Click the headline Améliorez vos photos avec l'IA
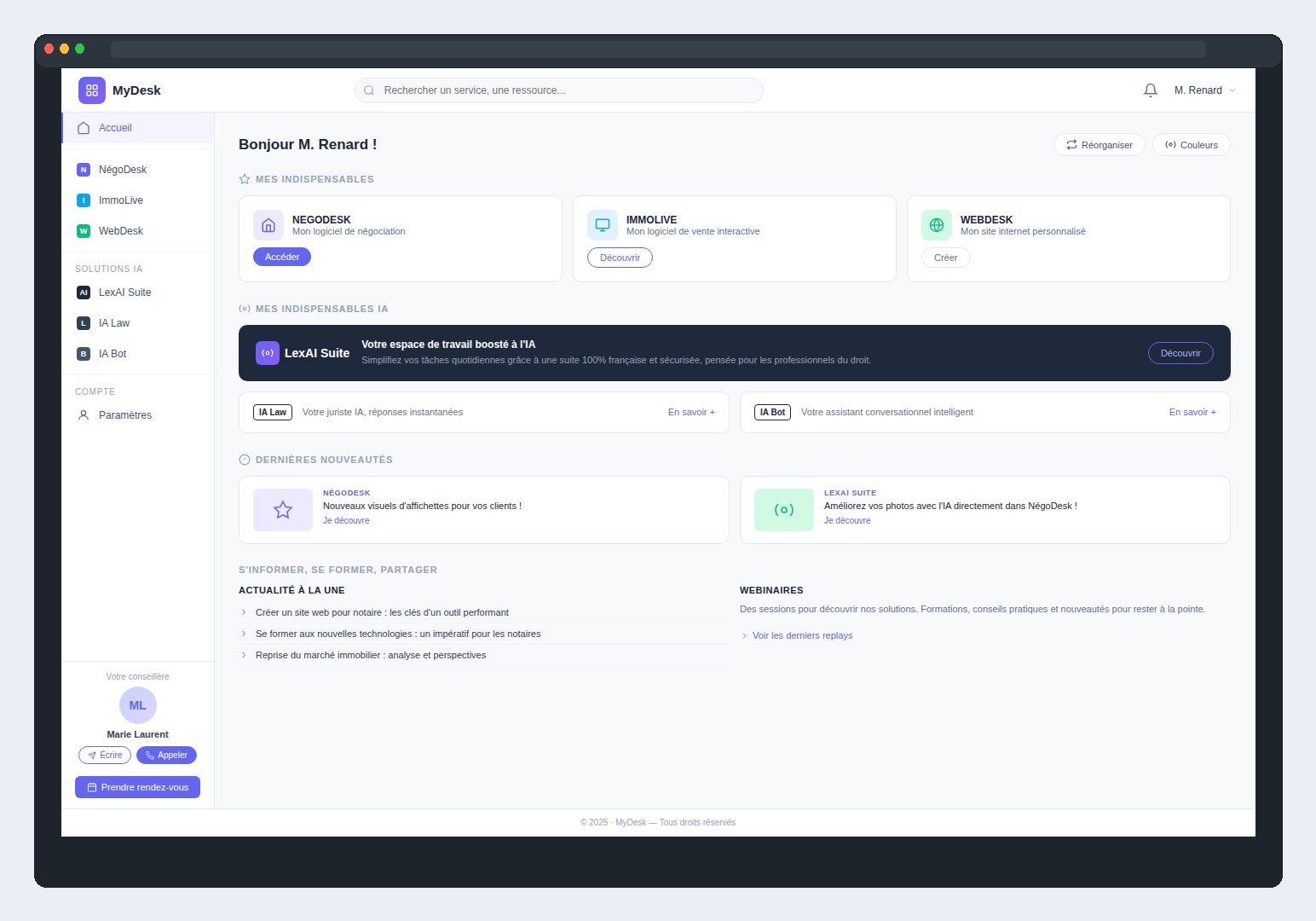The image size is (1316, 921). pos(950,506)
